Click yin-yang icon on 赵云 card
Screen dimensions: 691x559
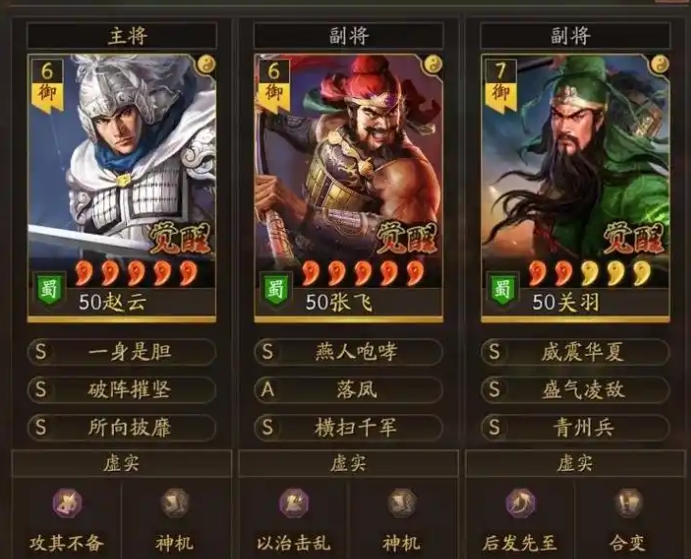206,65
